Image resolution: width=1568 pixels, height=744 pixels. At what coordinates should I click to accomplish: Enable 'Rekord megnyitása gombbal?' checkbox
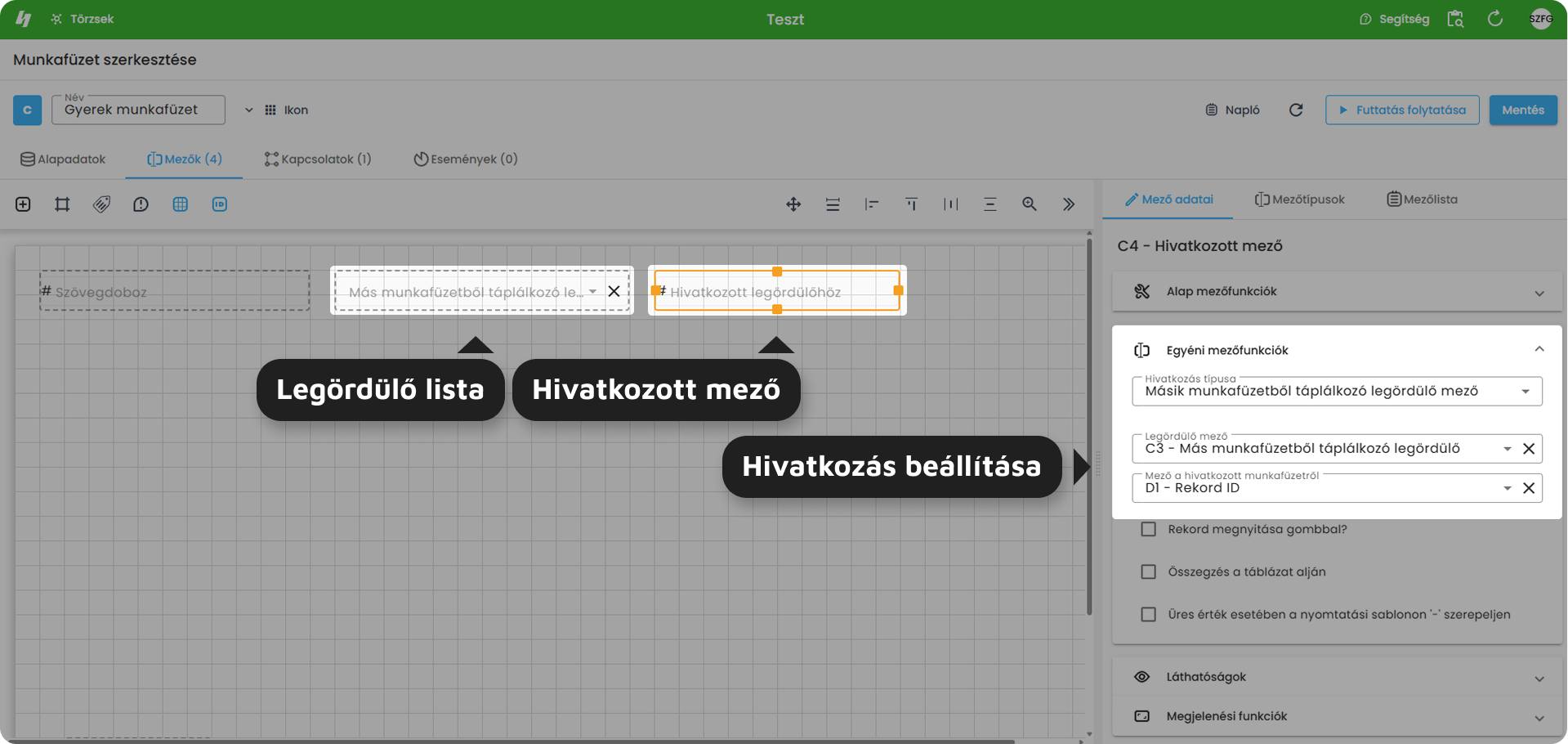1149,529
